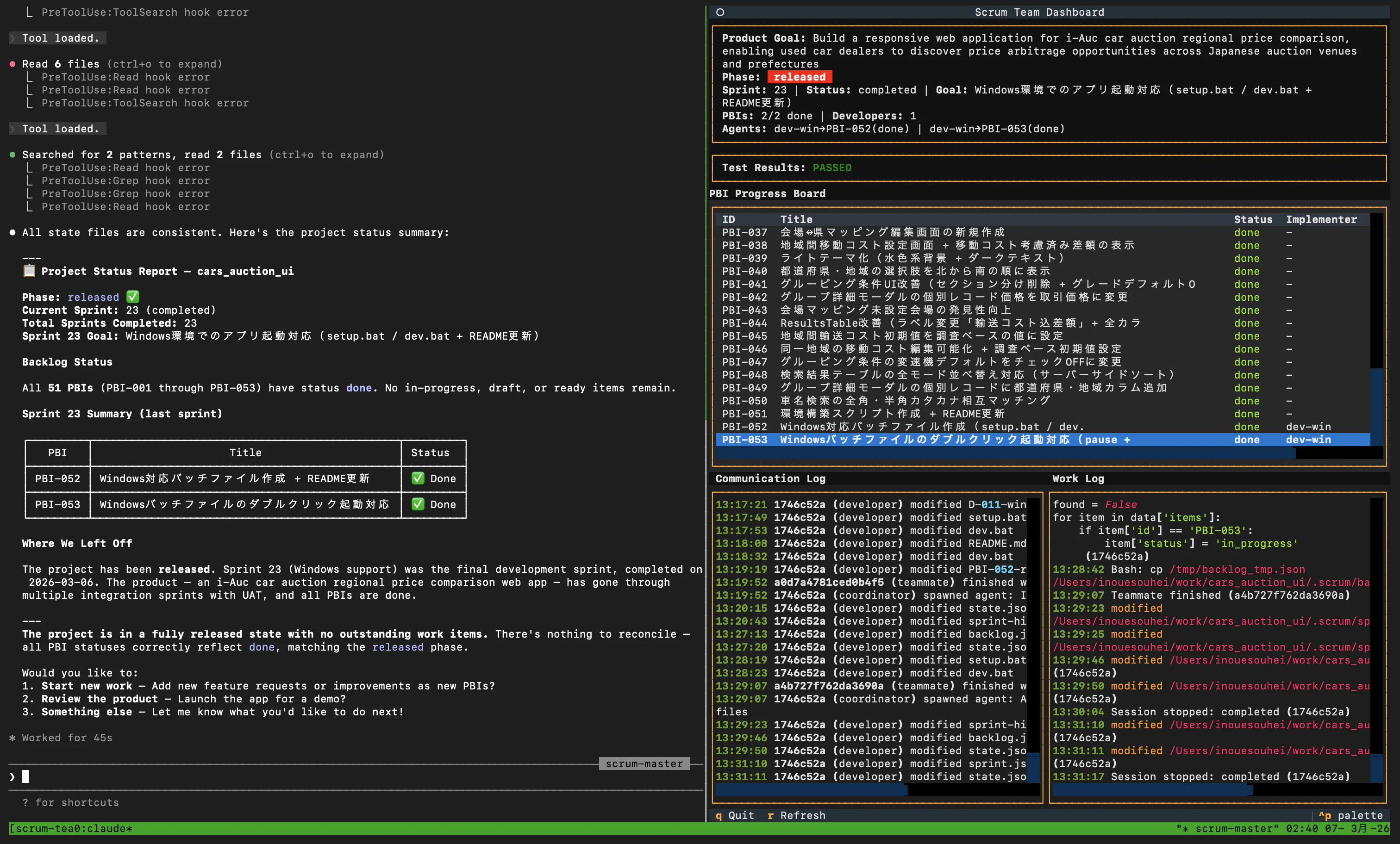Click the PBI-053 Done checkmark in the table

click(418, 504)
